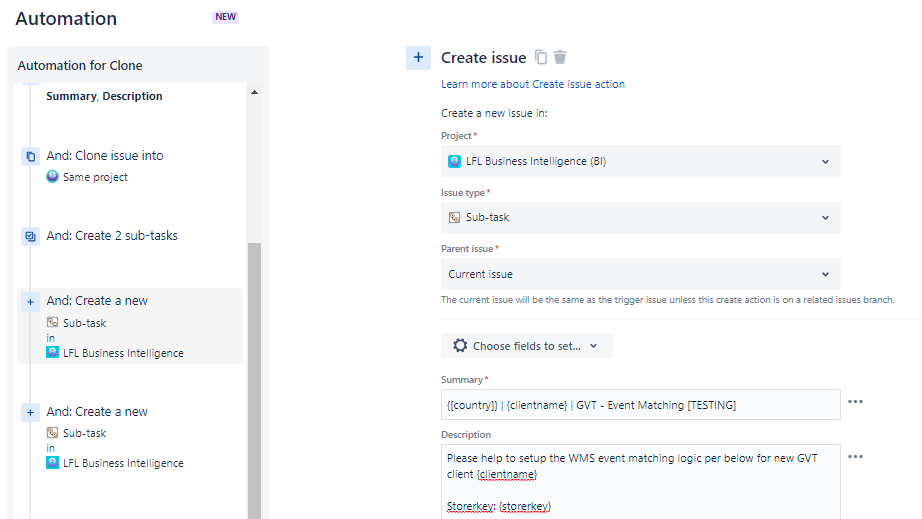Click the Create issue heading

(483, 58)
